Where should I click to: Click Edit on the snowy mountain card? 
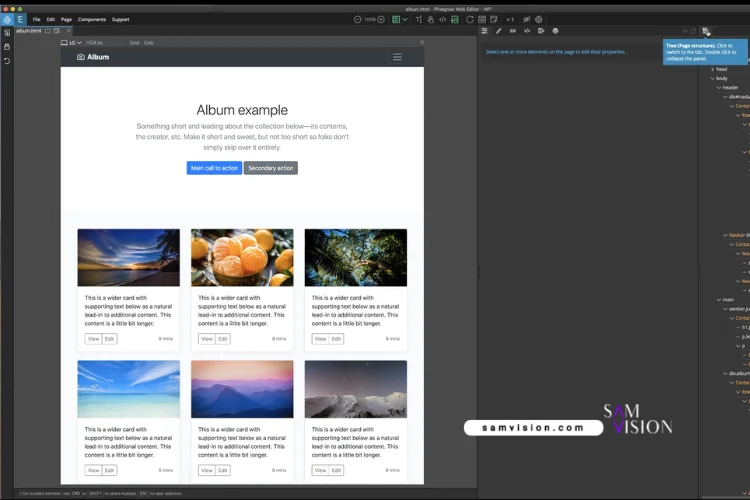336,470
